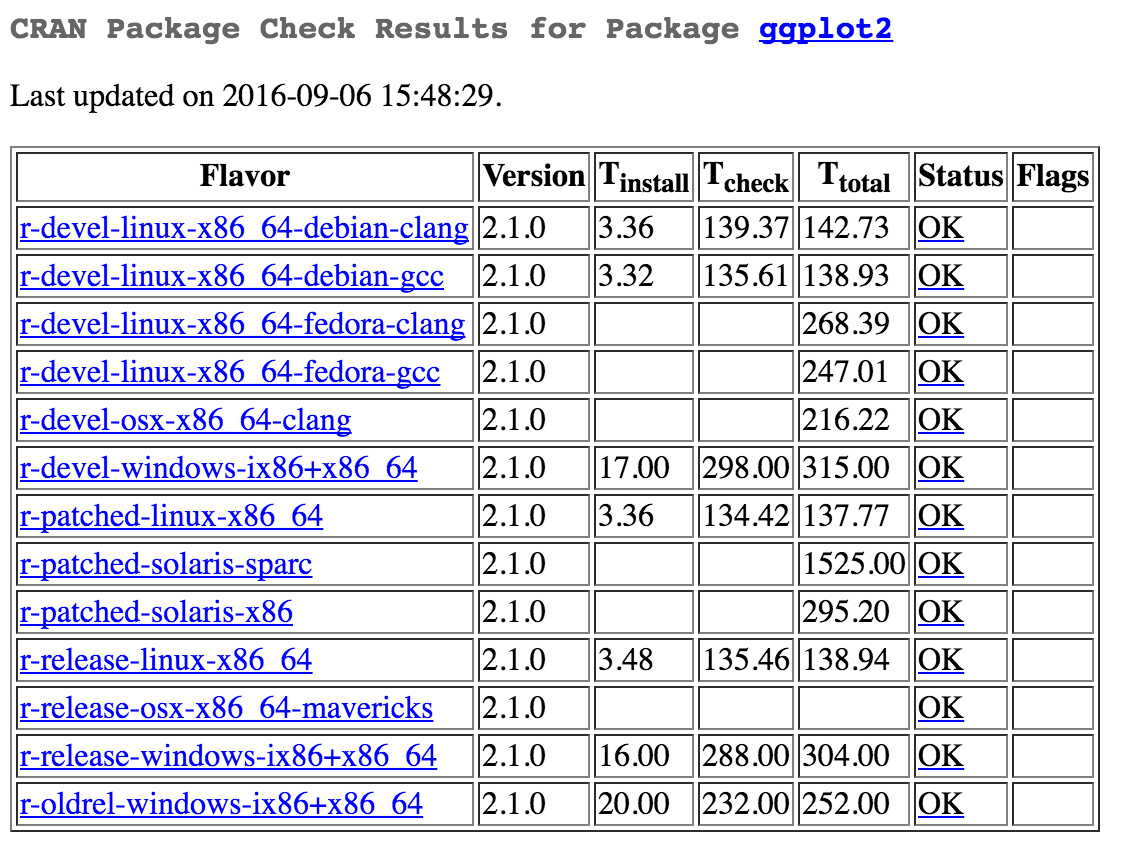Click OK status for solaris-sparc row

point(941,564)
